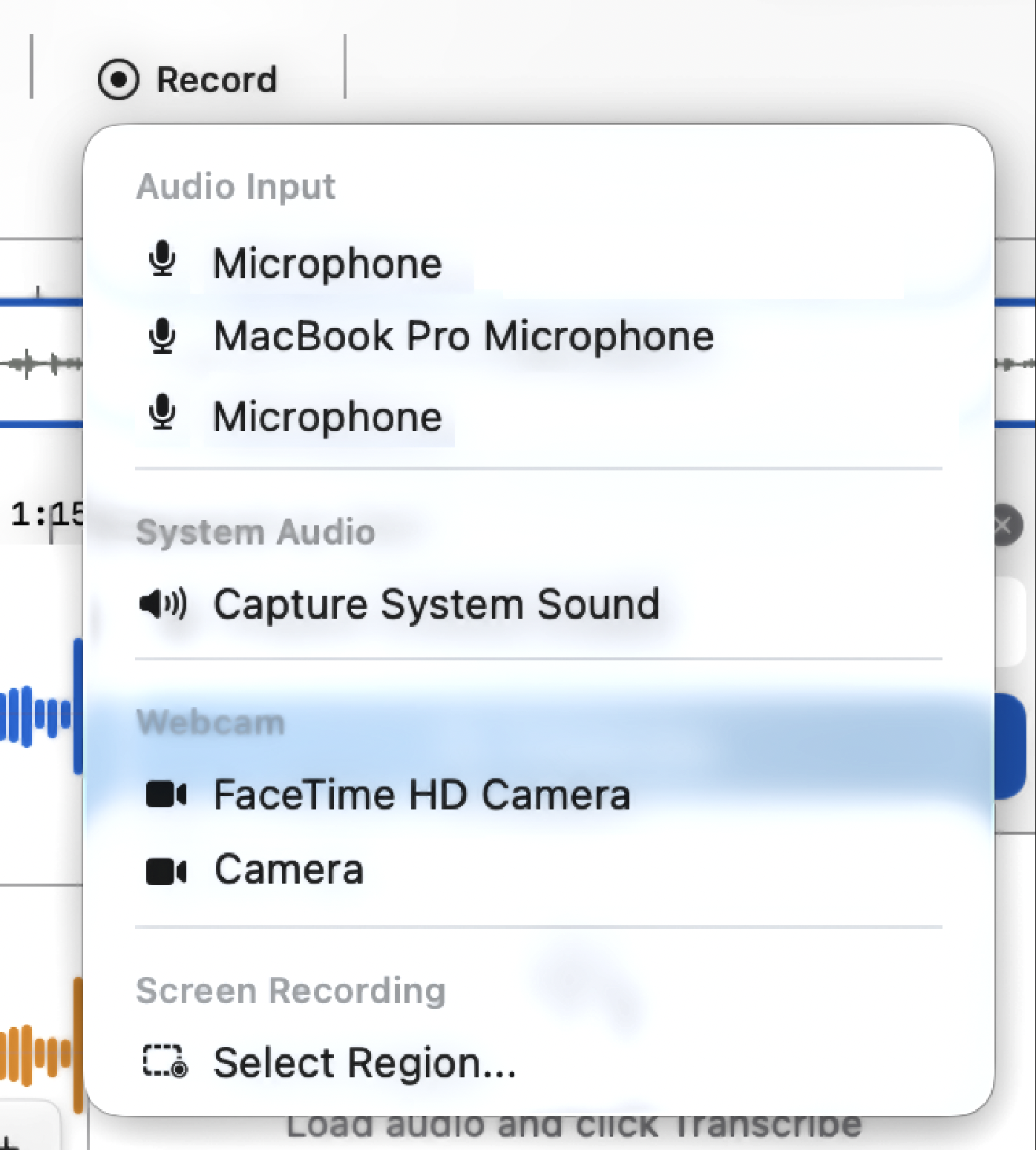Click the Screen Recording section header
1036x1150 pixels.
click(290, 990)
